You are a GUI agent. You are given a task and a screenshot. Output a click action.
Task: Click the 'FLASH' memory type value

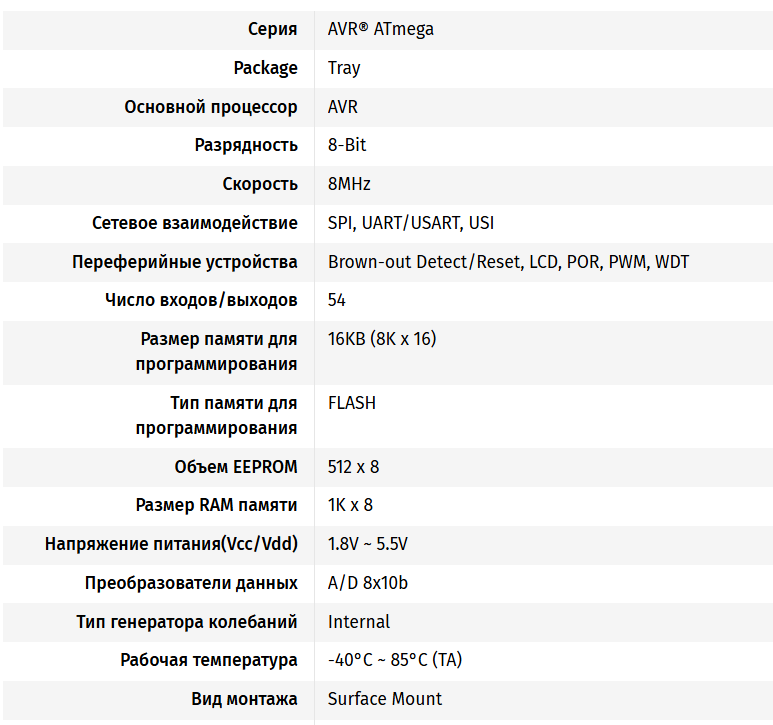351,403
